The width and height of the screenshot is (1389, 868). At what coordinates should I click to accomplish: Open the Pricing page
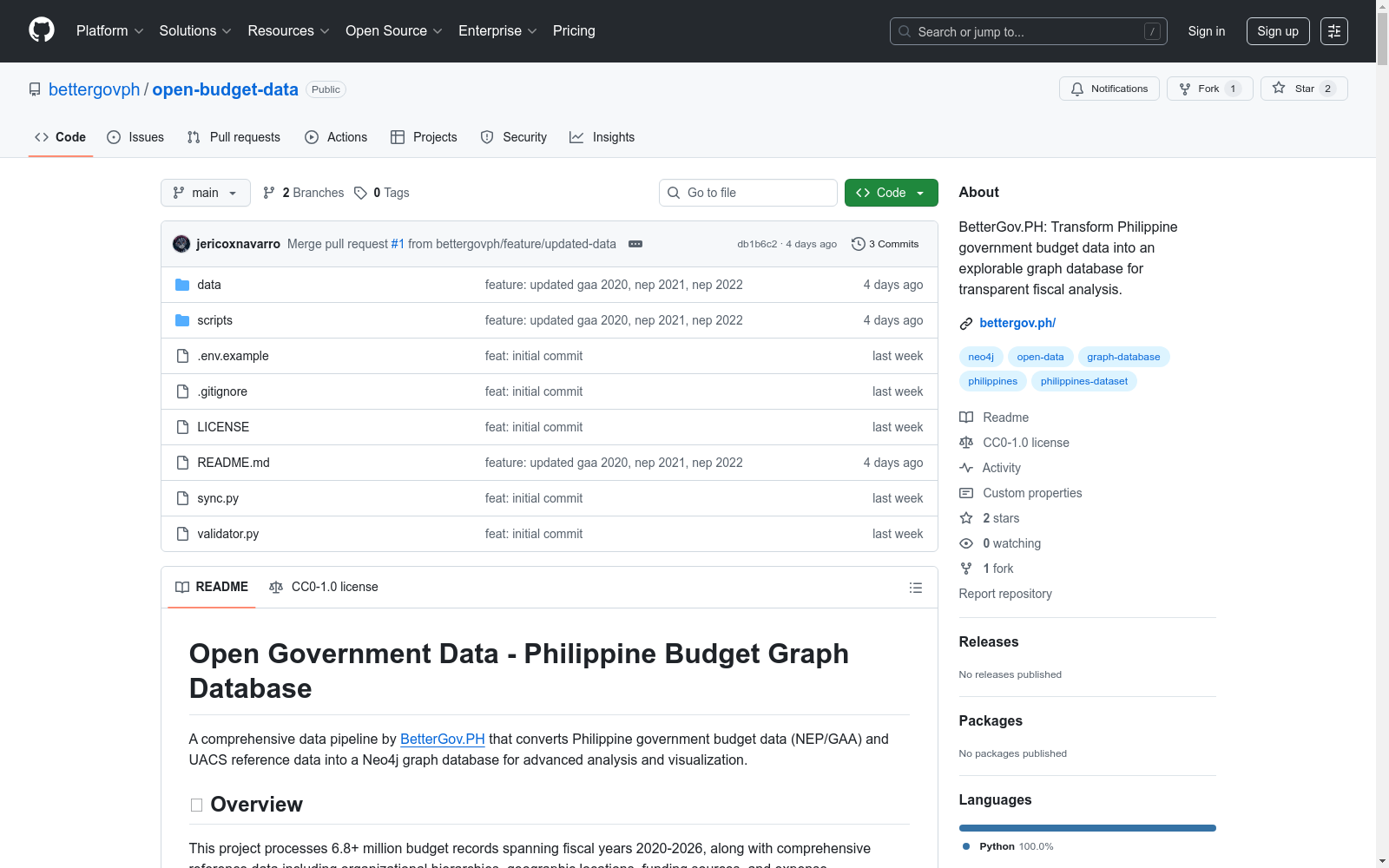tap(574, 31)
